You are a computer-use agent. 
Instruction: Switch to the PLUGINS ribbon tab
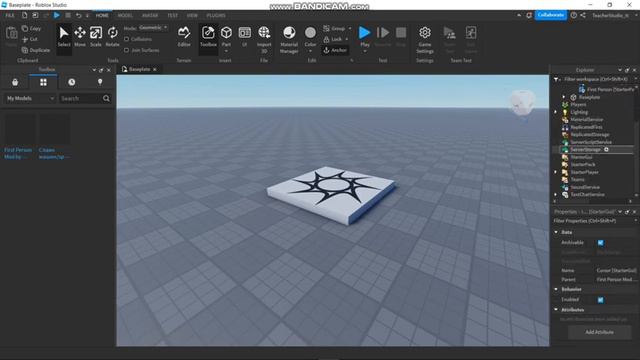[216, 16]
